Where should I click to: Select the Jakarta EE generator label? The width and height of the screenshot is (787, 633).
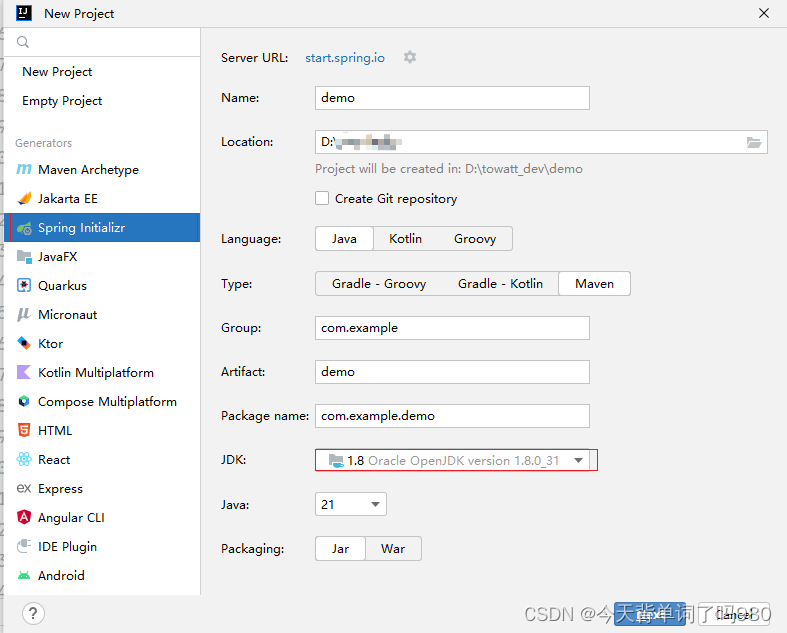[x=68, y=199]
